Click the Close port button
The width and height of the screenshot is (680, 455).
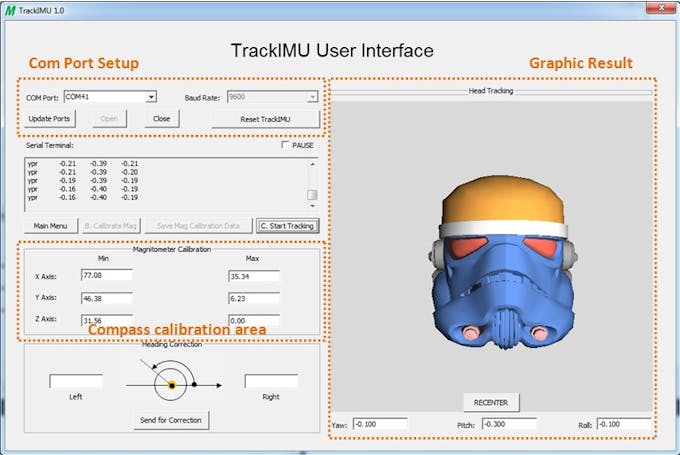click(x=161, y=118)
